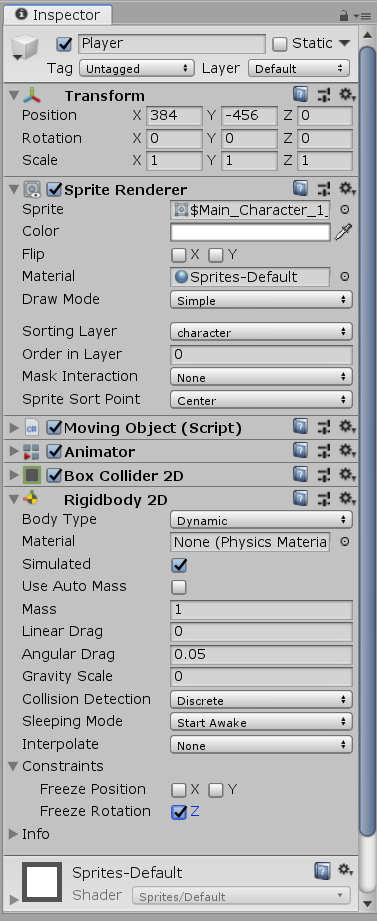Open Box Collider 2D gear menu
Image resolution: width=377 pixels, height=921 pixels.
click(x=348, y=475)
